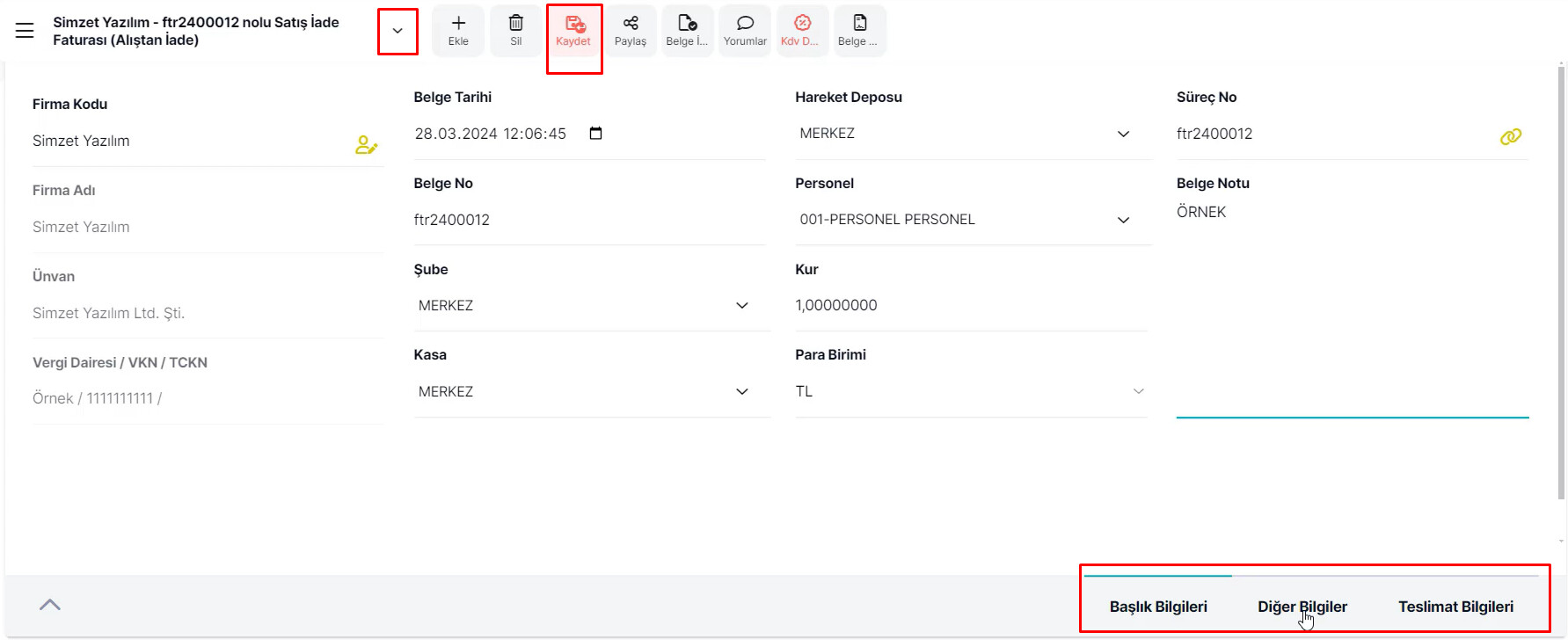Click the Süreç No link icon
1568x640 pixels.
pyautogui.click(x=1511, y=136)
